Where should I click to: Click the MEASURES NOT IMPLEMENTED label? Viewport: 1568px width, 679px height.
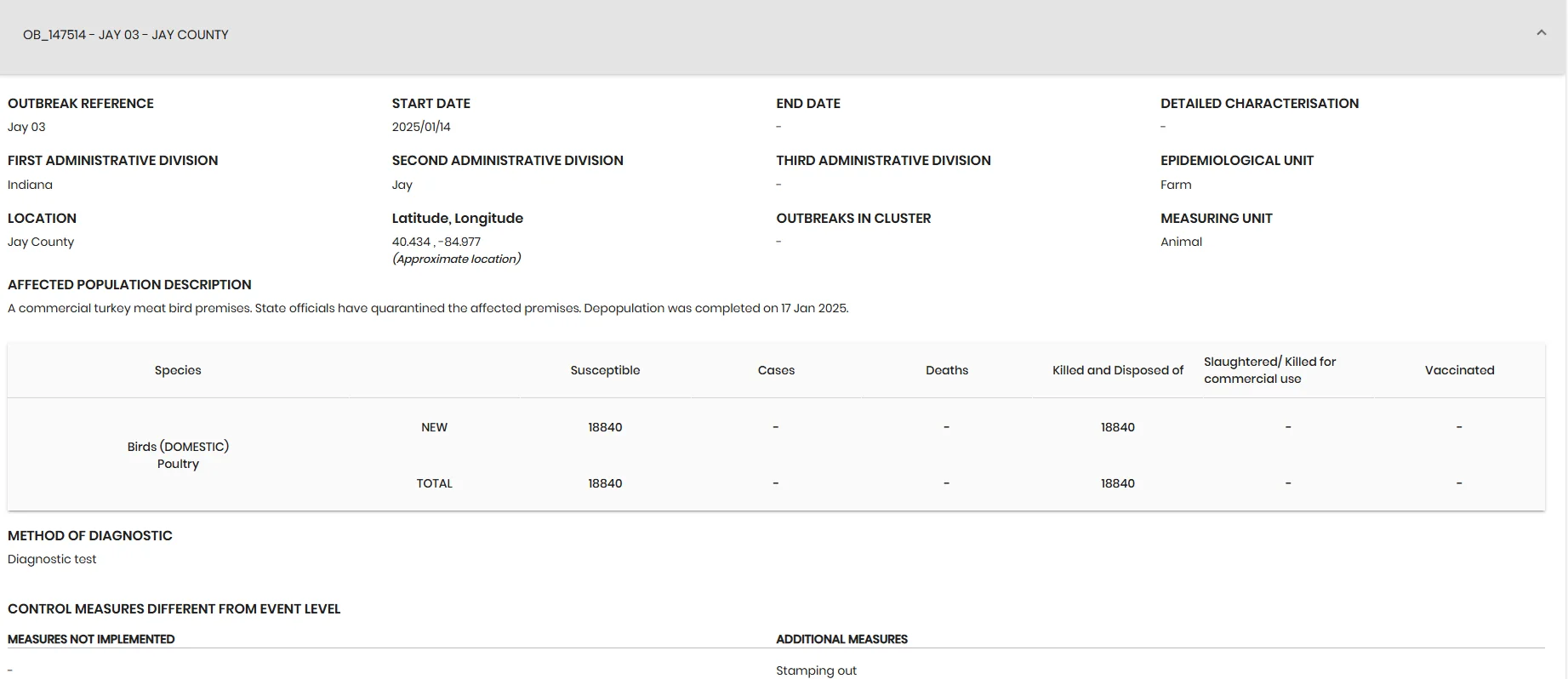tap(91, 639)
